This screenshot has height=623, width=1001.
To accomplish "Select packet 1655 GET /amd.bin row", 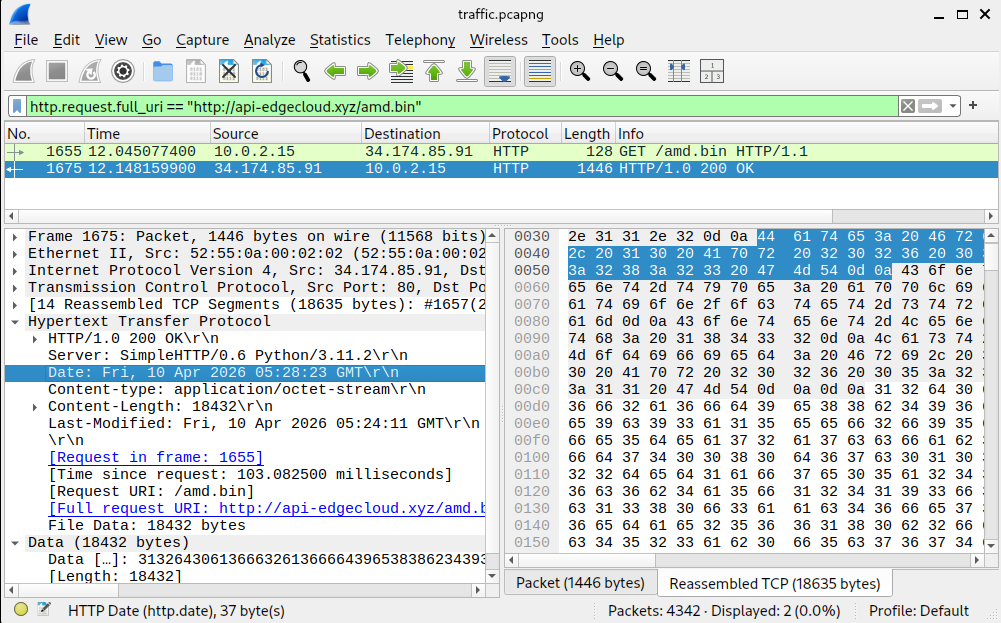I will [400, 151].
